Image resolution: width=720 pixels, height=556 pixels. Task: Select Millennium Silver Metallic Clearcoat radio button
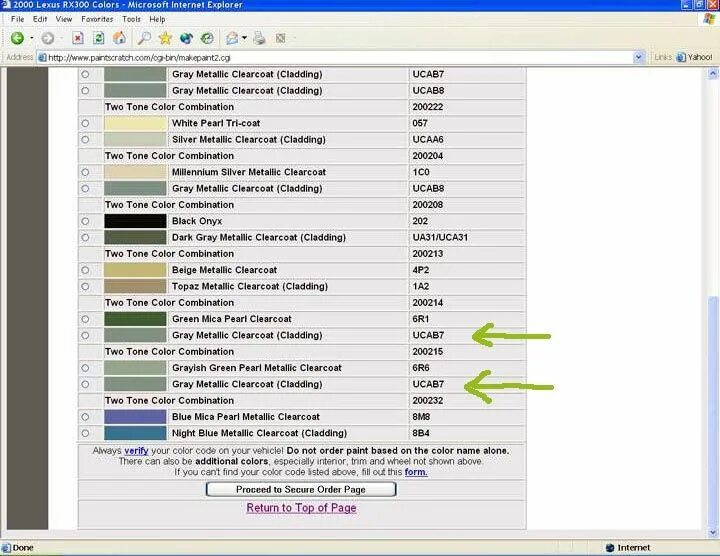pyautogui.click(x=85, y=172)
